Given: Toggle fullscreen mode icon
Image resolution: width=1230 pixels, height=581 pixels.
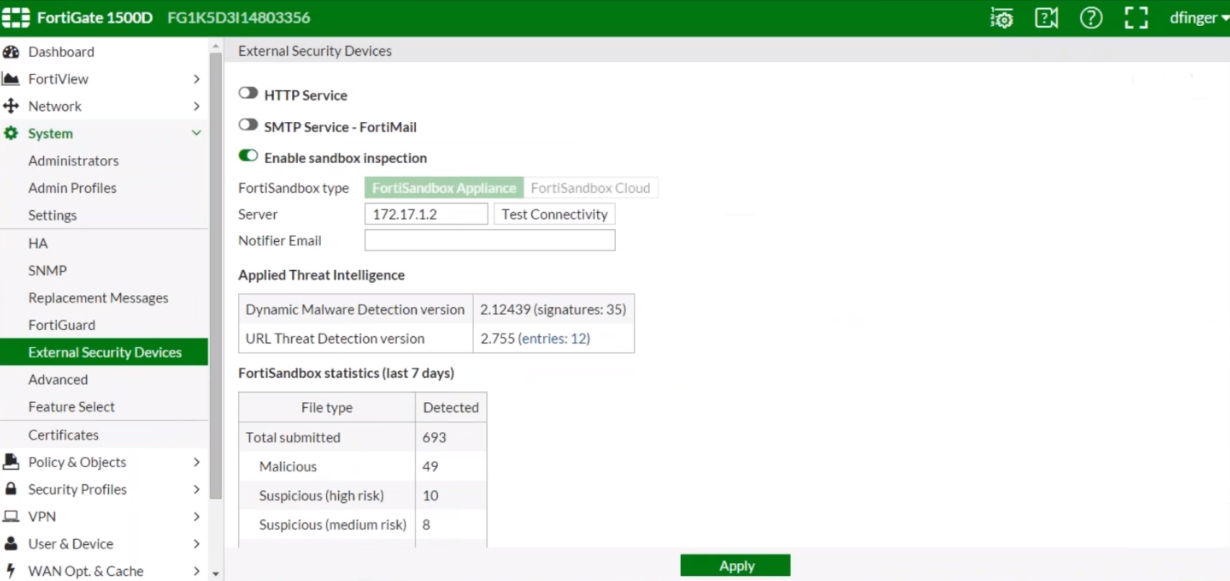Looking at the screenshot, I should (1136, 18).
